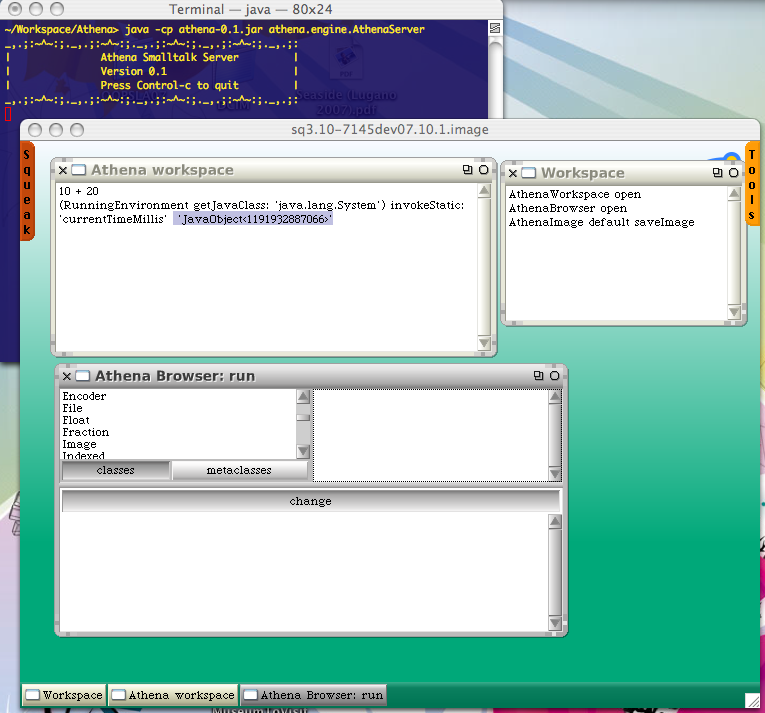This screenshot has height=713, width=765.
Task: Click the highlighted JavaObject result text
Action: (253, 219)
